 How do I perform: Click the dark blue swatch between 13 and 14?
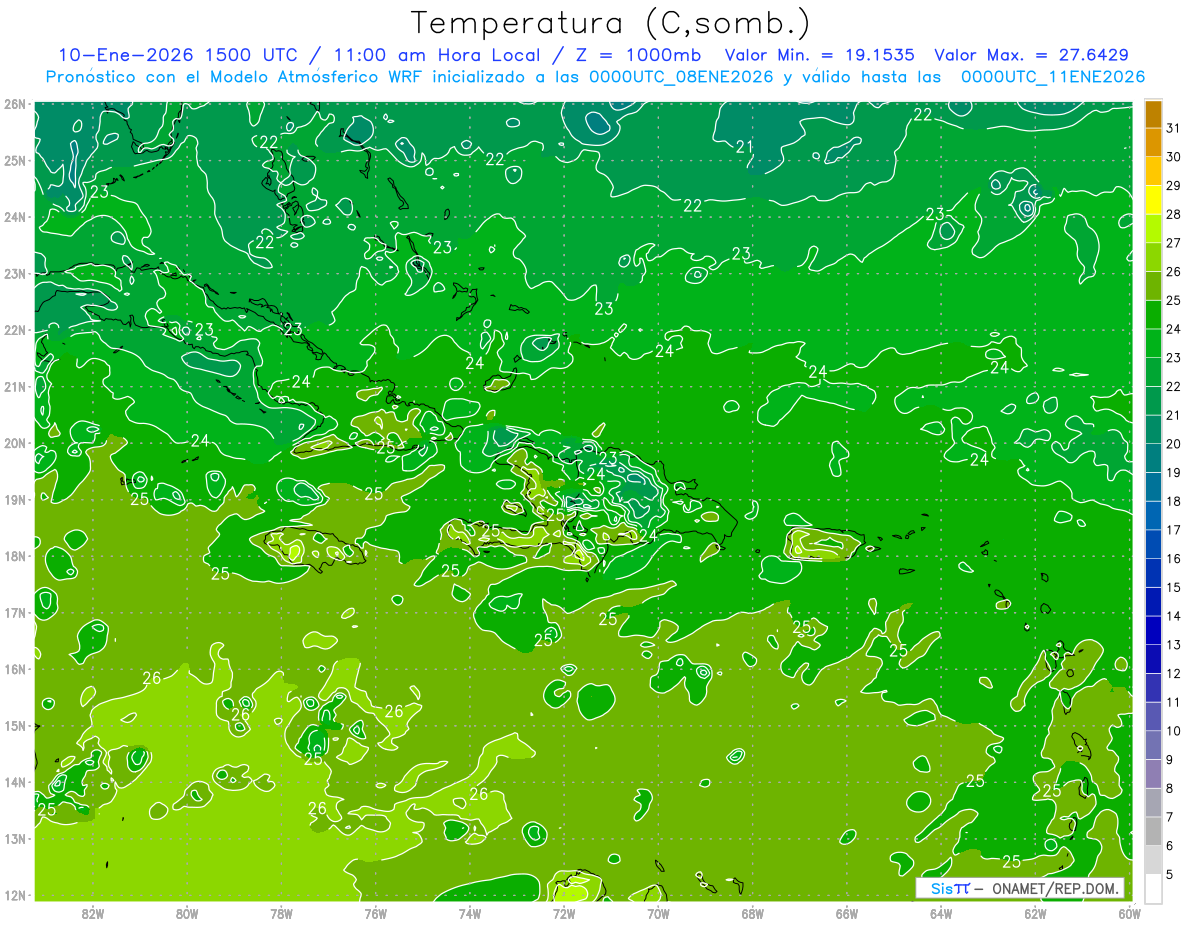[x=1153, y=630]
